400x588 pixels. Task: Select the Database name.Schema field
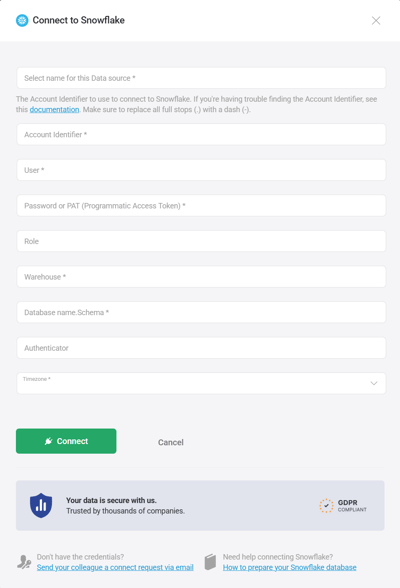201,312
